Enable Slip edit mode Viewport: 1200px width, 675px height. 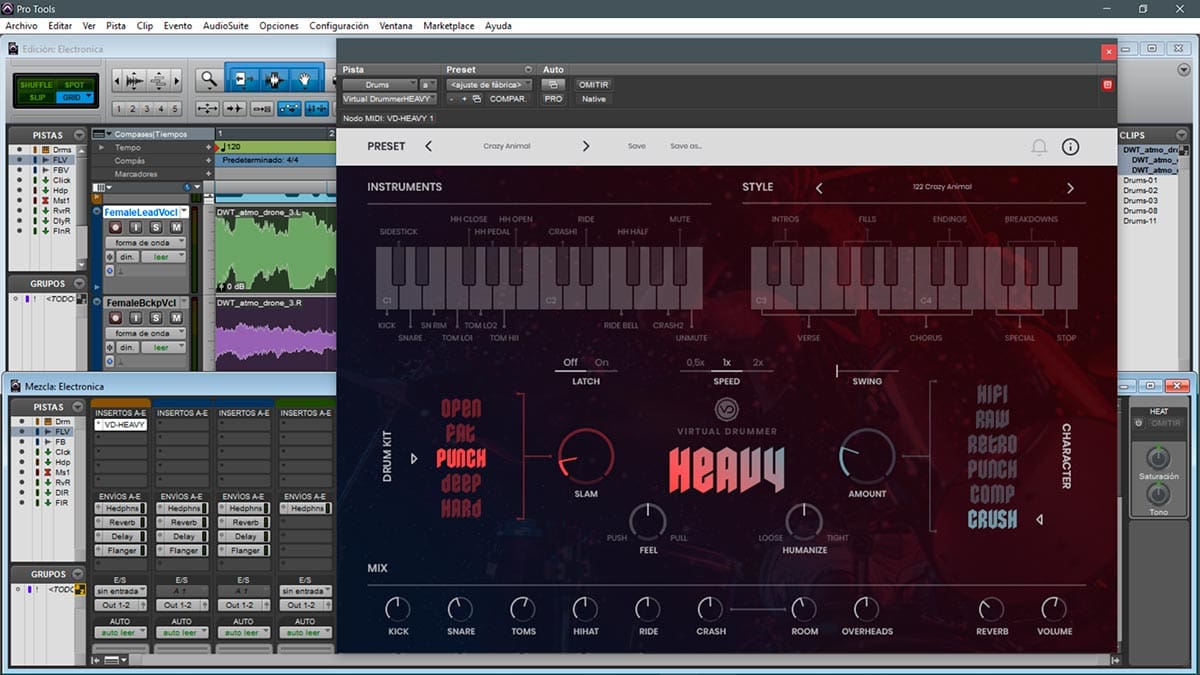(37, 97)
